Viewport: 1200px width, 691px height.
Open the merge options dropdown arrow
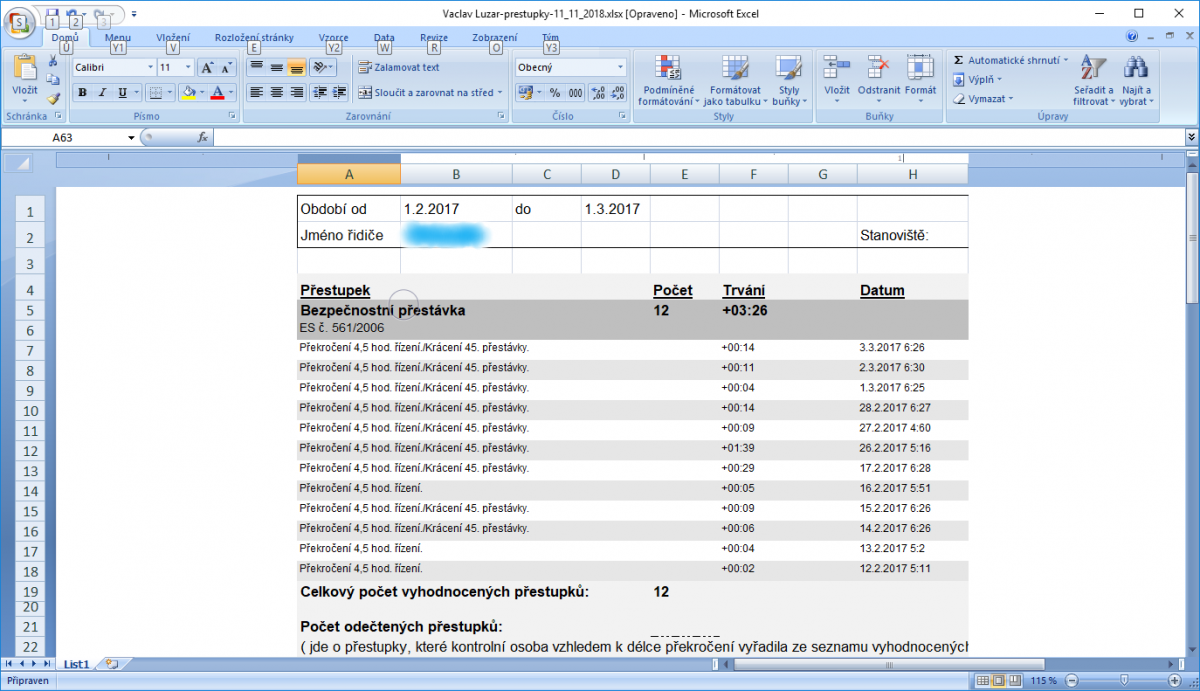point(502,92)
